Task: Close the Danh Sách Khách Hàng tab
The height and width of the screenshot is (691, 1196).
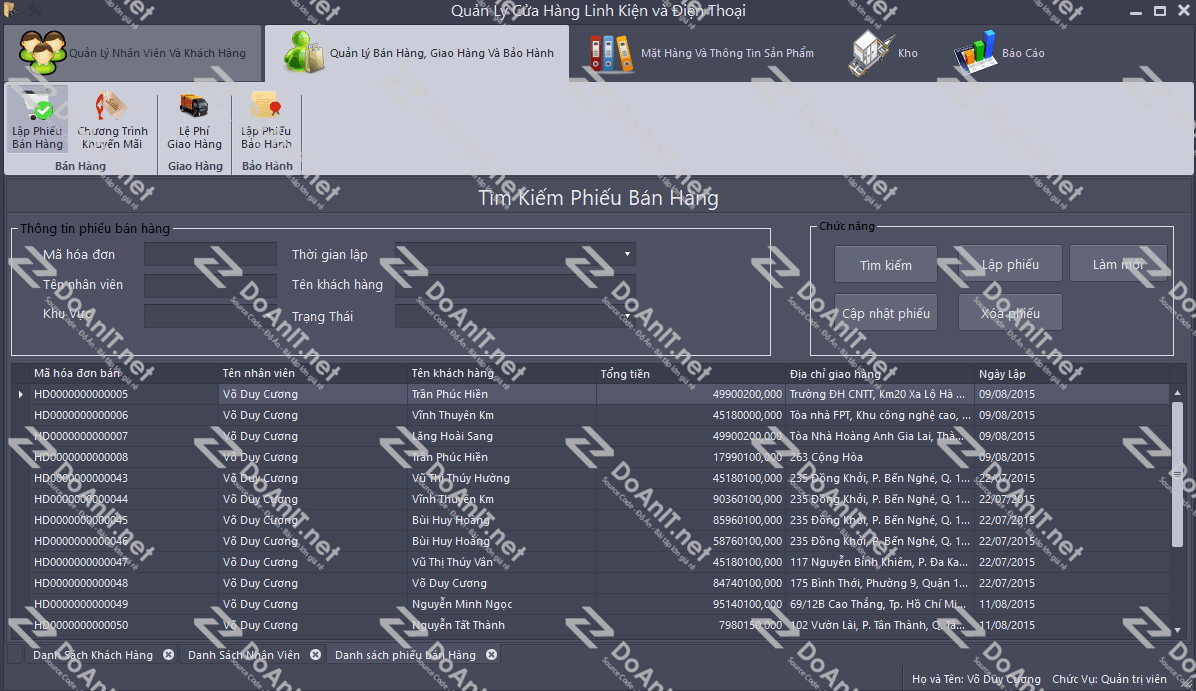Action: coord(168,655)
